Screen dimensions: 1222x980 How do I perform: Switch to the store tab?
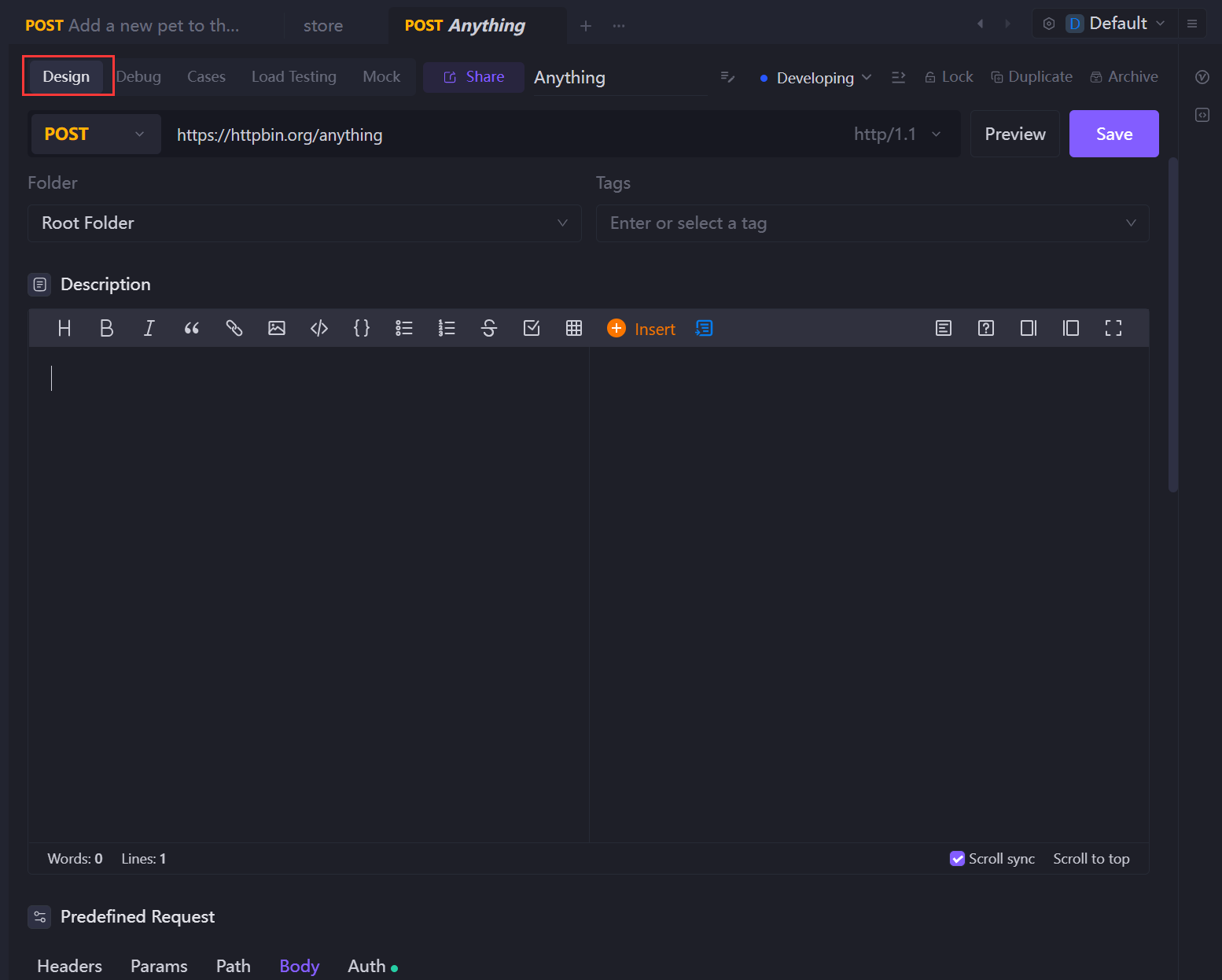click(x=323, y=26)
